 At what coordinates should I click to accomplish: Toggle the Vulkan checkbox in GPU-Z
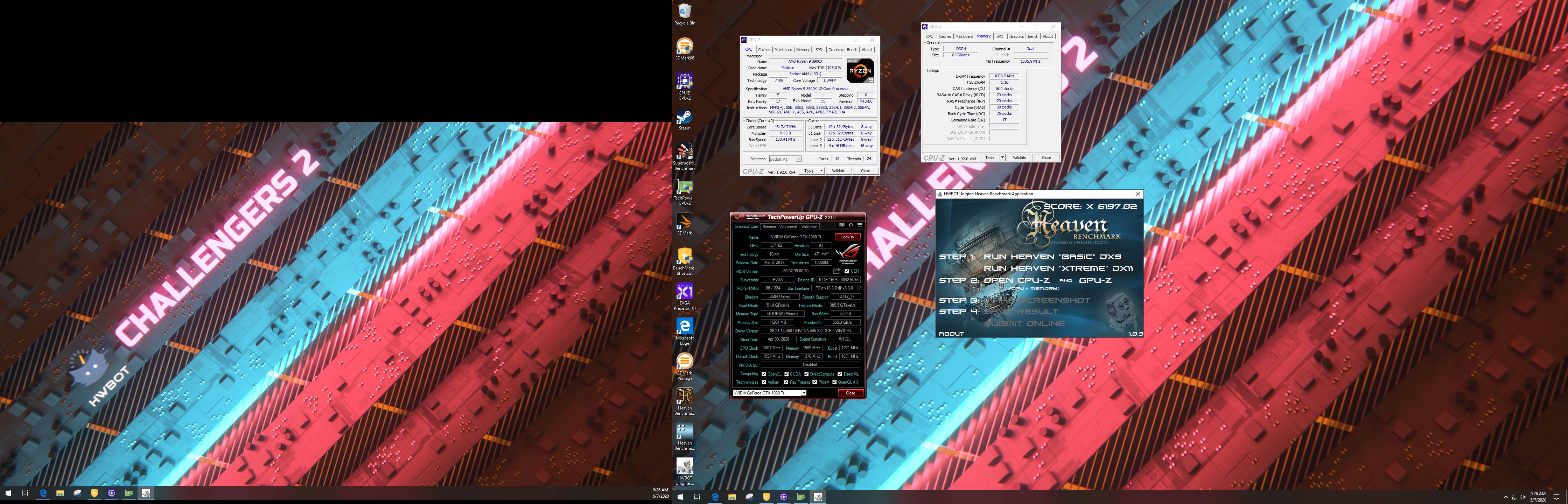[x=764, y=382]
